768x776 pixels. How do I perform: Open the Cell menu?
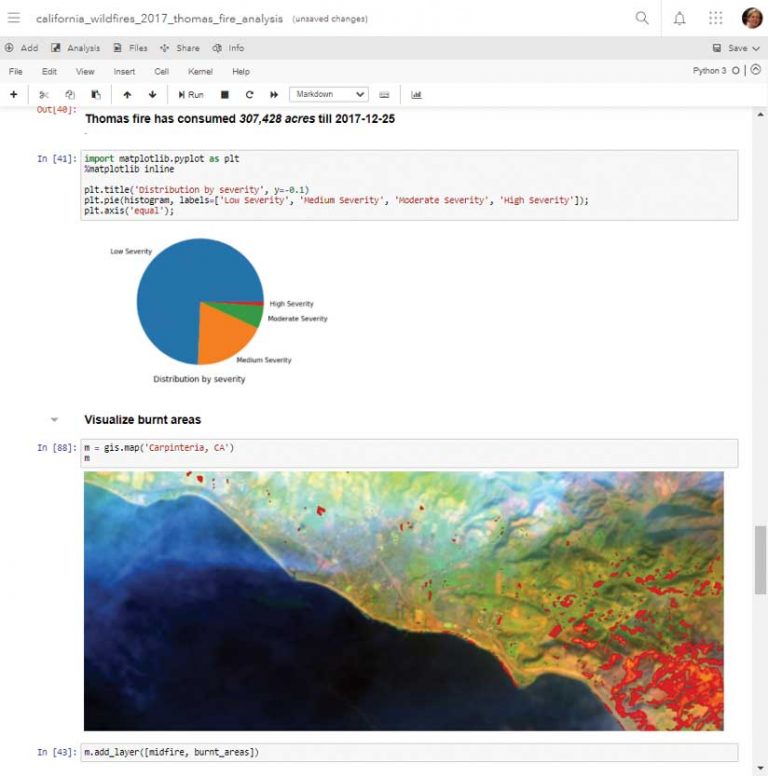(x=161, y=71)
